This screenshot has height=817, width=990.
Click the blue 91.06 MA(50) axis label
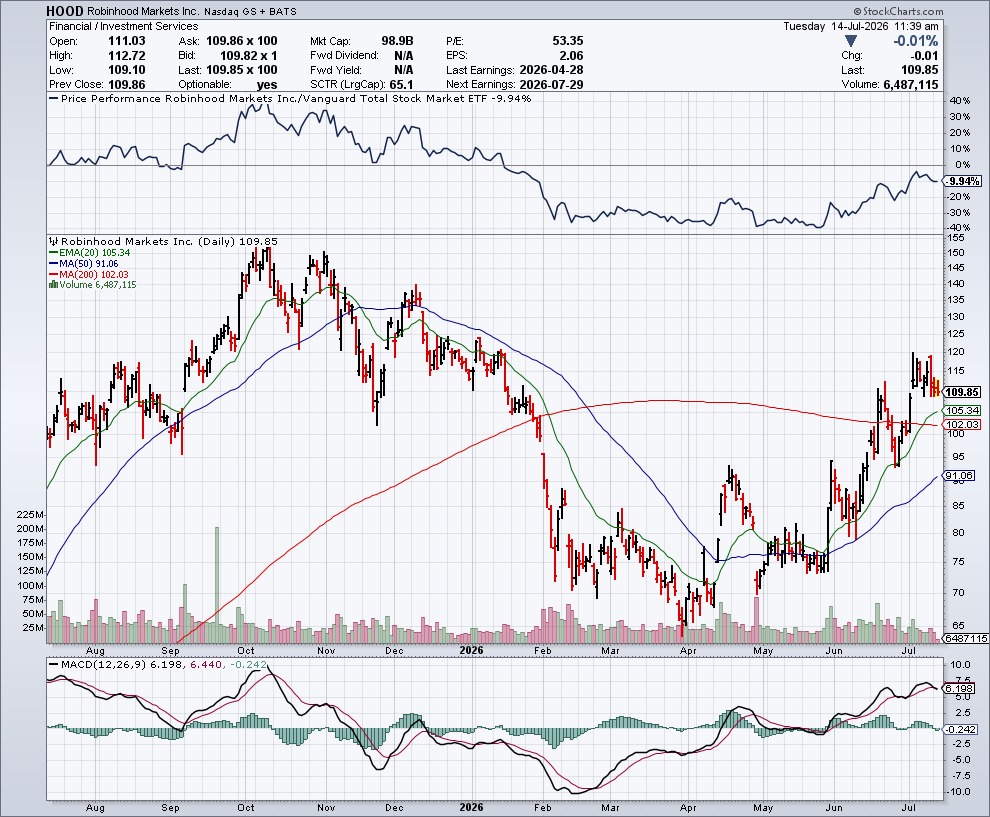[960, 475]
